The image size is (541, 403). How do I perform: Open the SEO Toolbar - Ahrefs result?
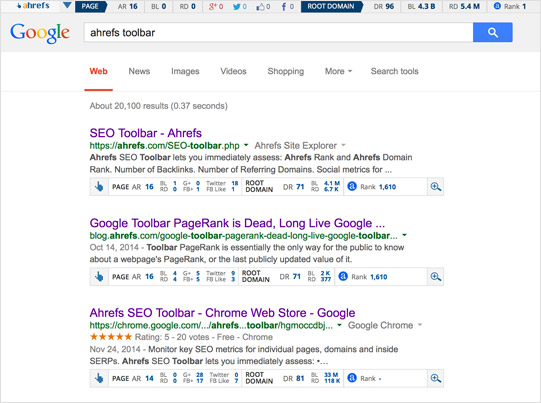pyautogui.click(x=146, y=133)
